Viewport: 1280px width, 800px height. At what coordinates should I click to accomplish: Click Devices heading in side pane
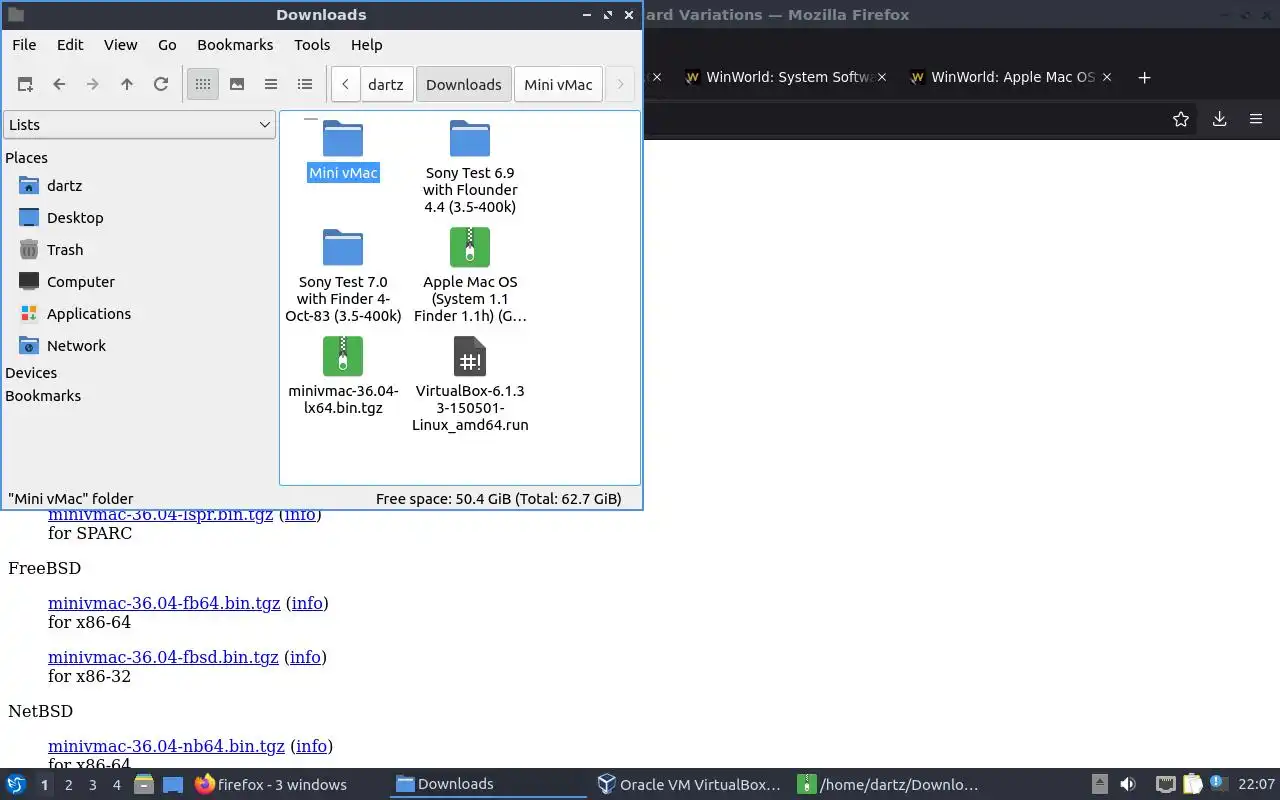tap(31, 373)
